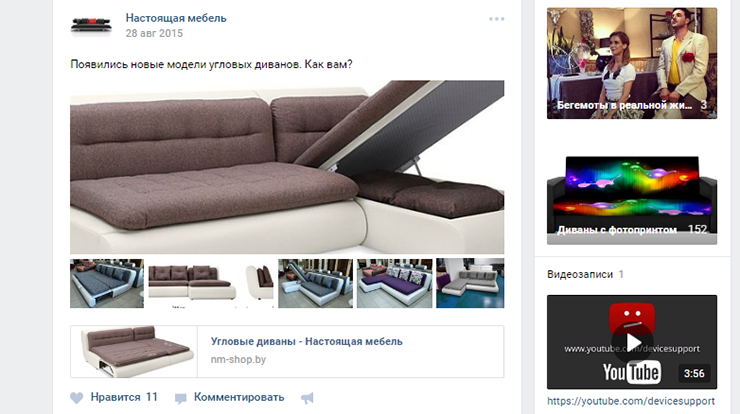Open the grey sofa on teal floor thumbnail
The width and height of the screenshot is (740, 414).
(x=470, y=283)
